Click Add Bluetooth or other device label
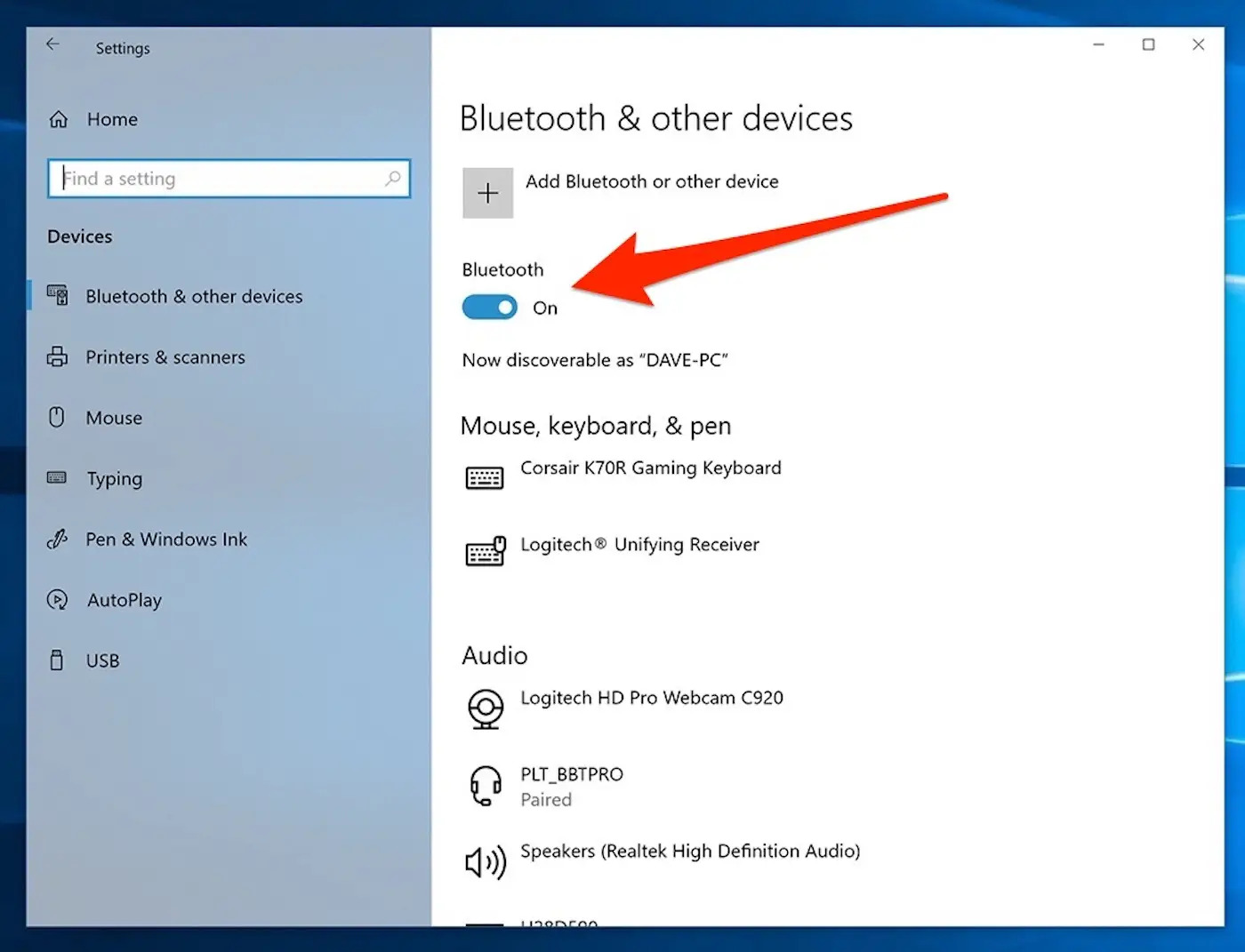This screenshot has height=952, width=1245. 651,181
